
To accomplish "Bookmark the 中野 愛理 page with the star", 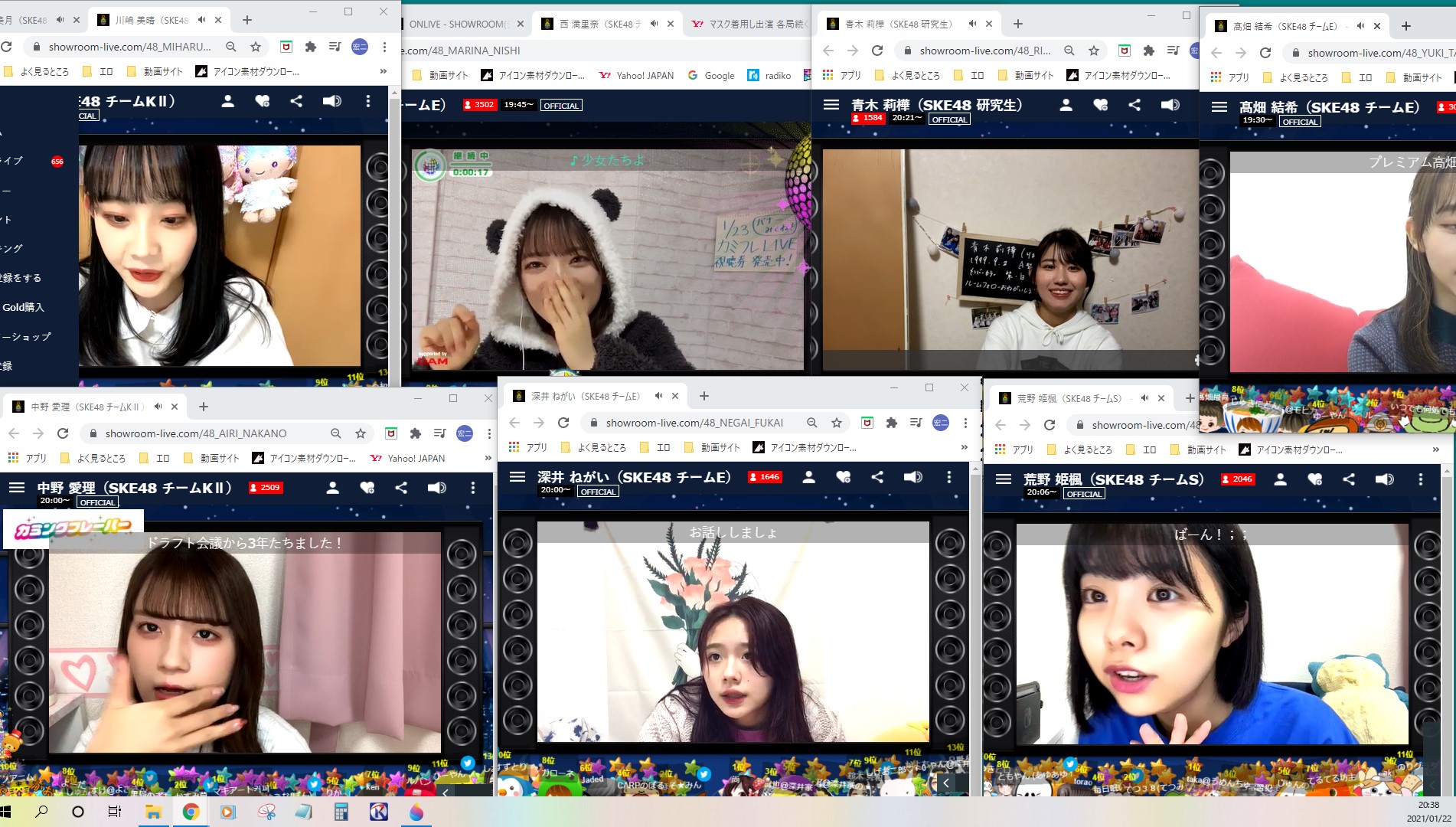I will click(x=361, y=433).
